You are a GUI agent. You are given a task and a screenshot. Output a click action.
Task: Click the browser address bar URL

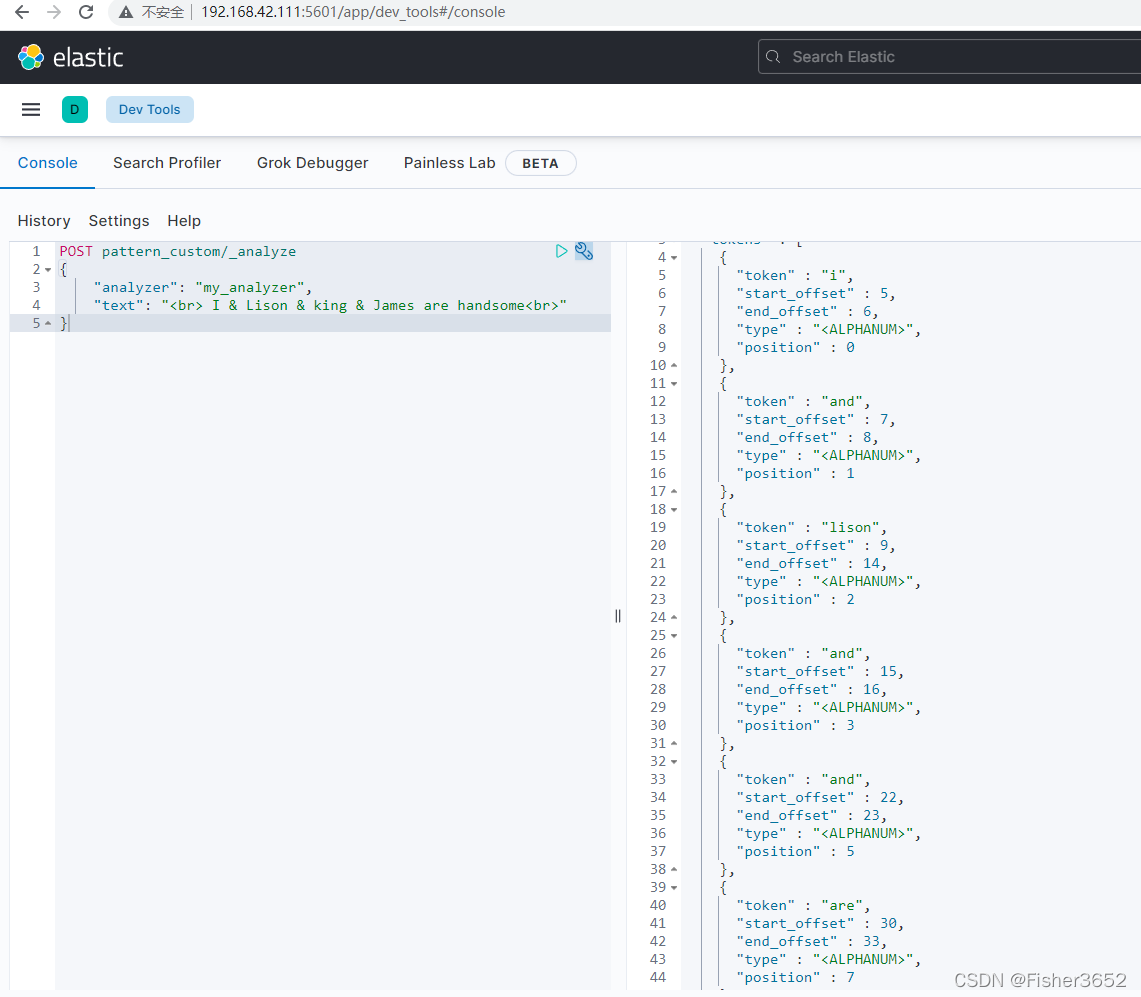click(x=353, y=12)
